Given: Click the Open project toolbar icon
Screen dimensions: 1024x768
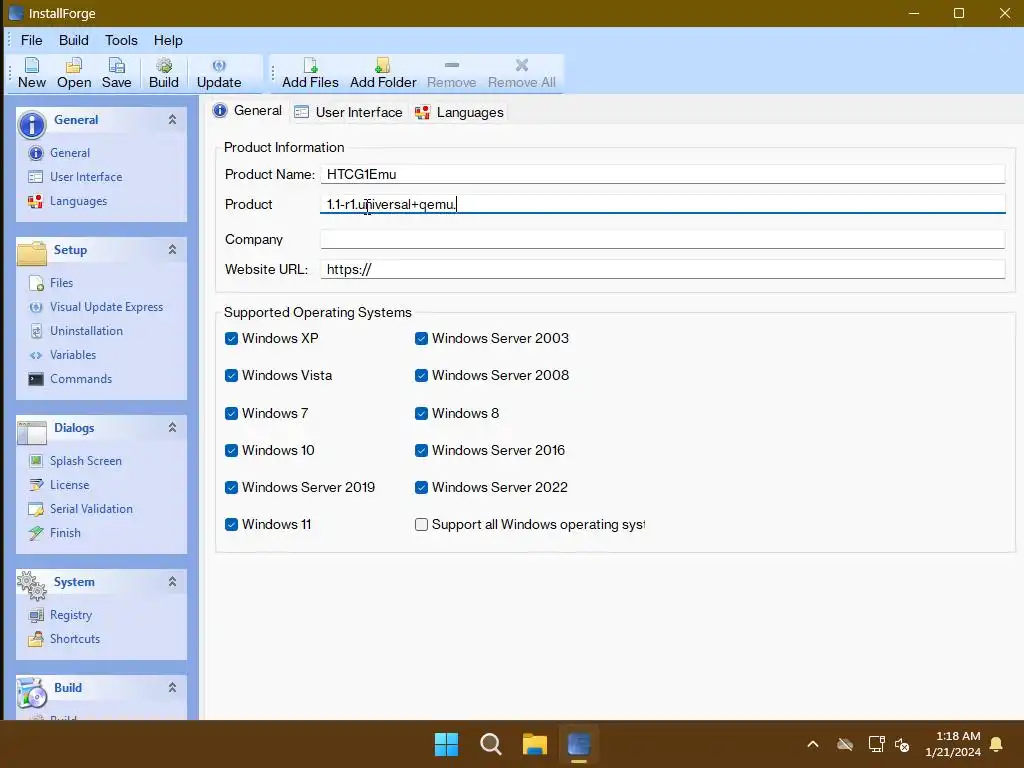Looking at the screenshot, I should coord(74,72).
